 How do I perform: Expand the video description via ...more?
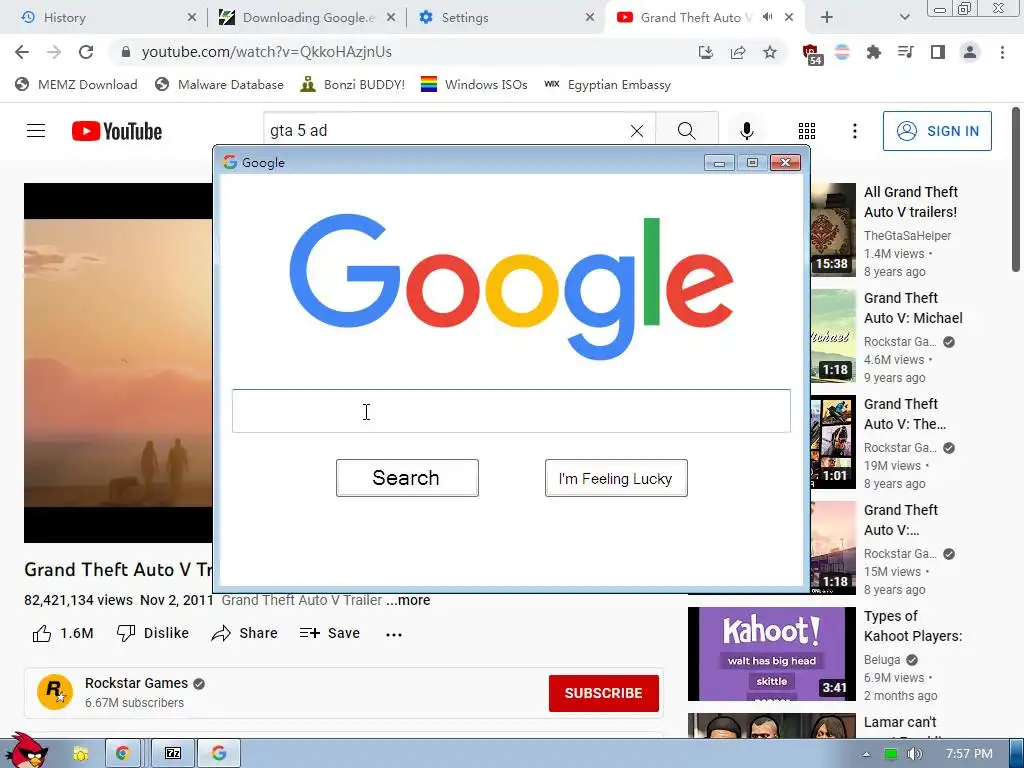(x=408, y=600)
